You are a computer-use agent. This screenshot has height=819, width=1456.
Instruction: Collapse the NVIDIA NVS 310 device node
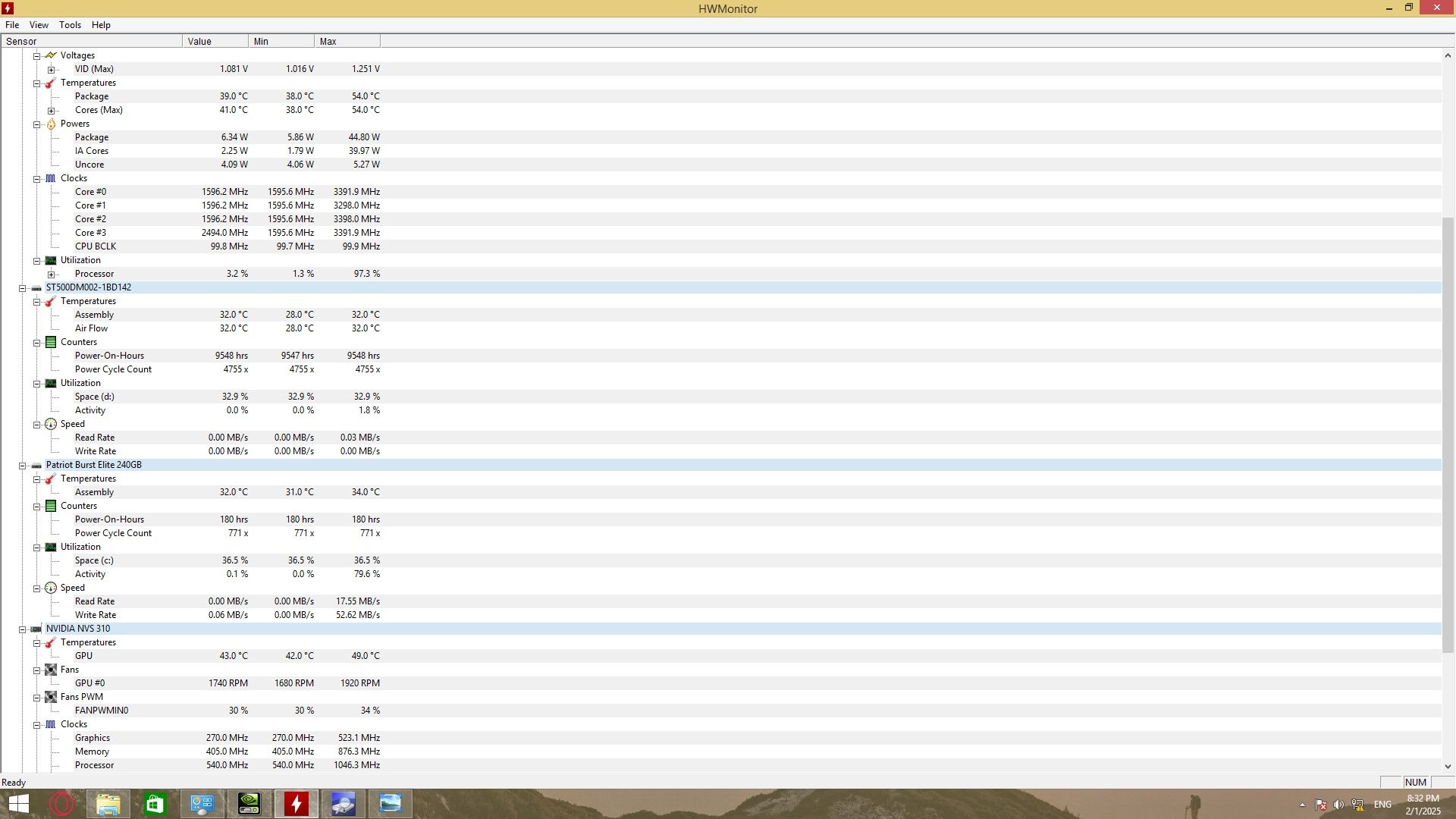22,629
